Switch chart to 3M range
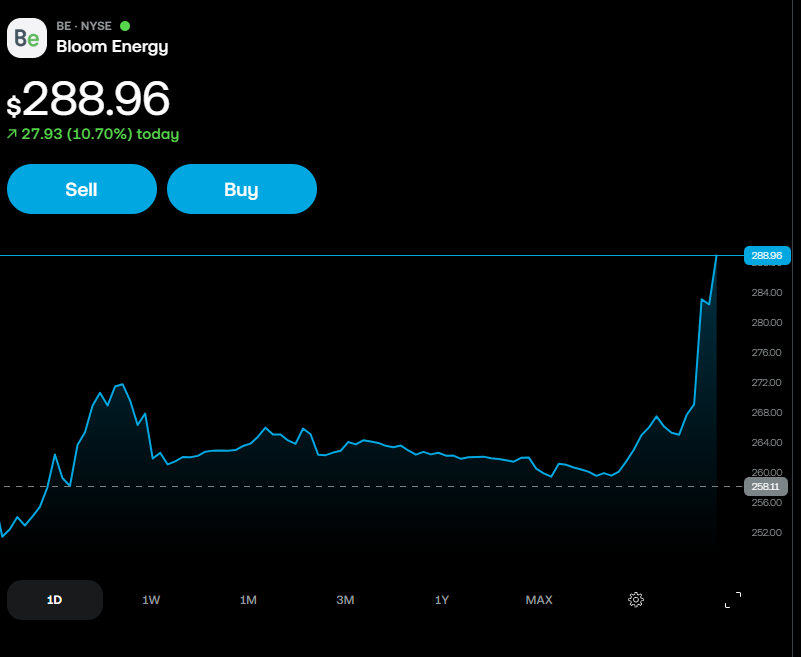 click(x=345, y=600)
